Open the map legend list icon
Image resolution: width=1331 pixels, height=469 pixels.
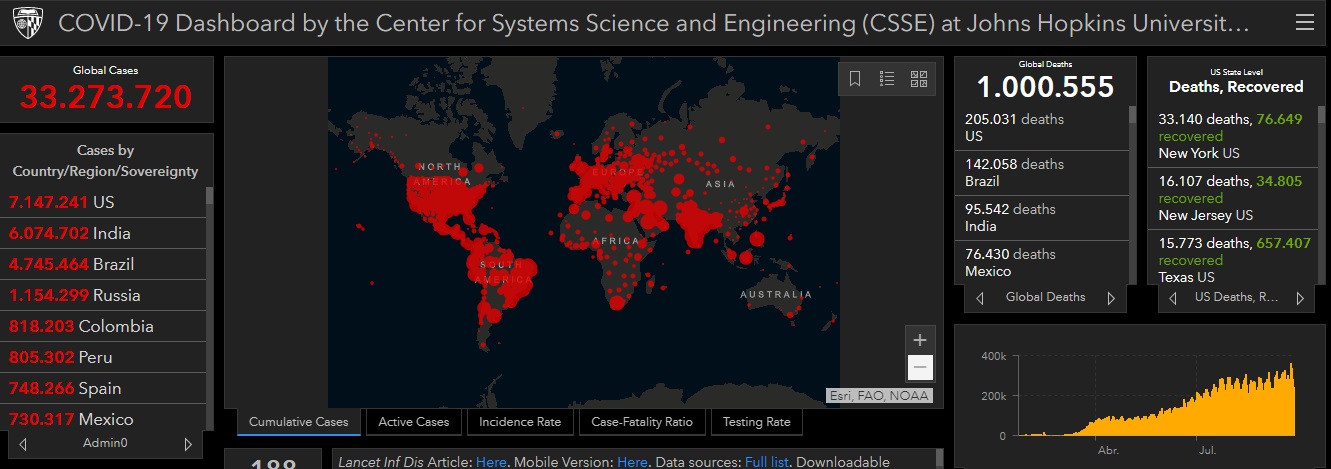tap(887, 79)
